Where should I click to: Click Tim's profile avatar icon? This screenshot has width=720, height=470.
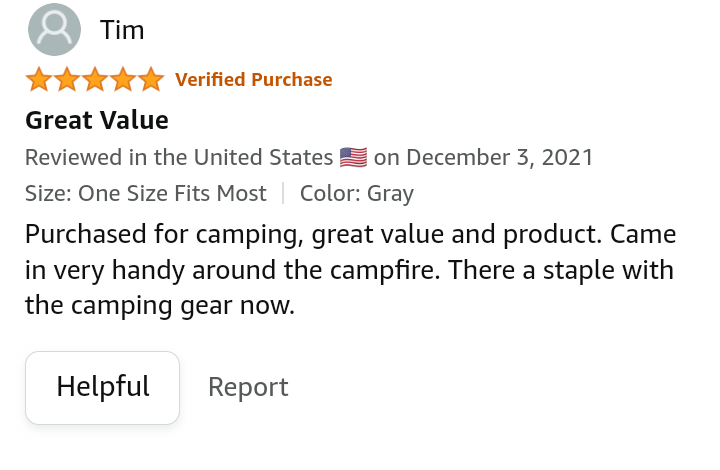tap(55, 30)
